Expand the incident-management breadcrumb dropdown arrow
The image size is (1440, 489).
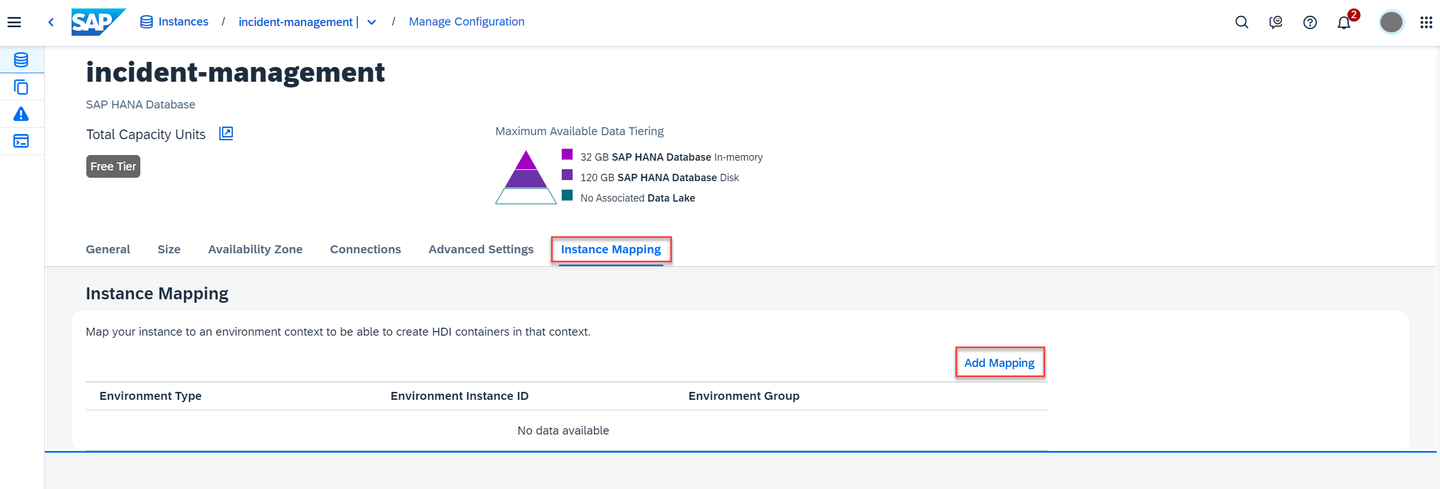[372, 22]
